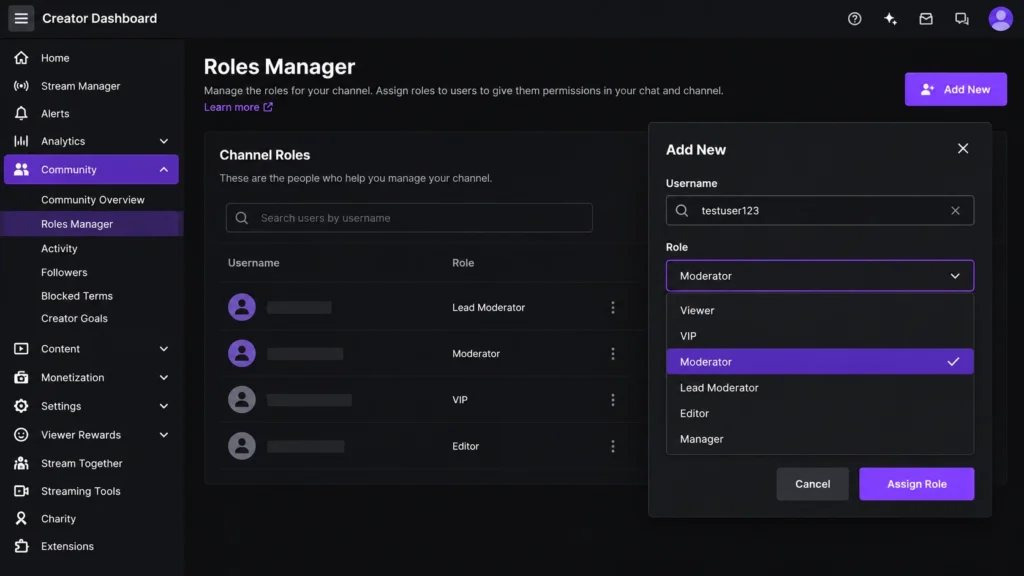Click the Community people icon

21,170
